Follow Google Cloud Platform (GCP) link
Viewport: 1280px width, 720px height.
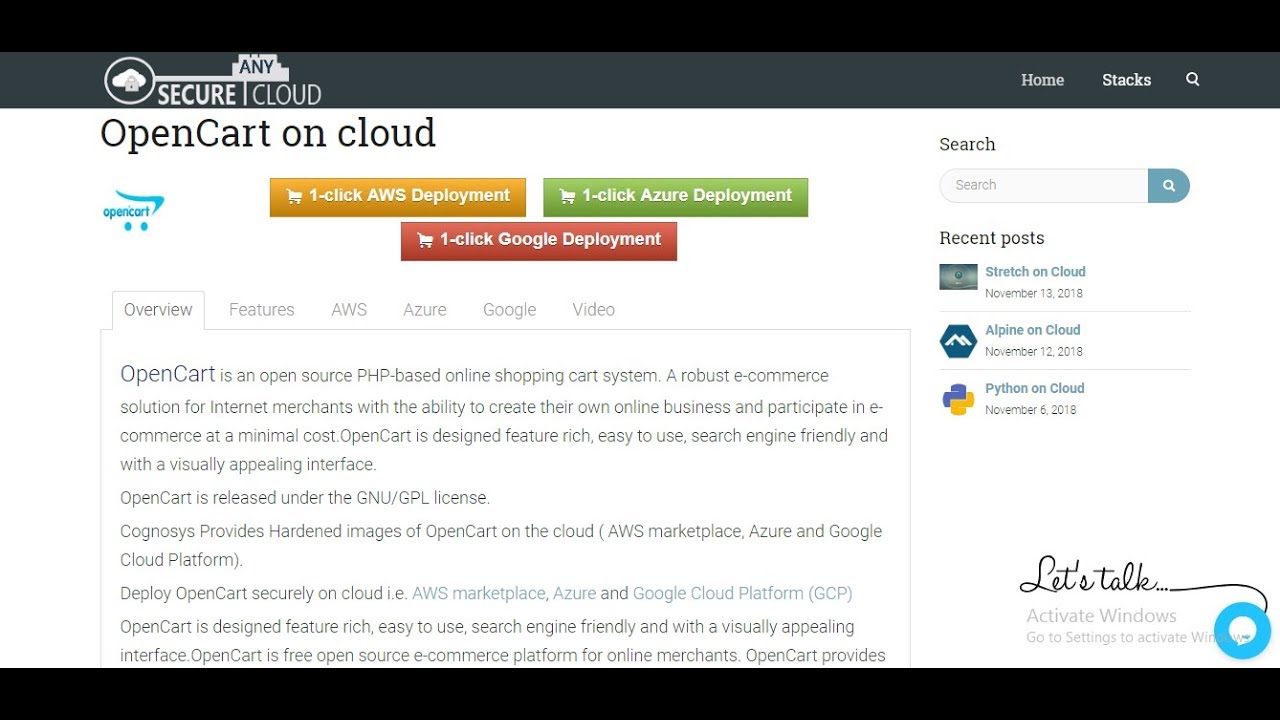[743, 593]
